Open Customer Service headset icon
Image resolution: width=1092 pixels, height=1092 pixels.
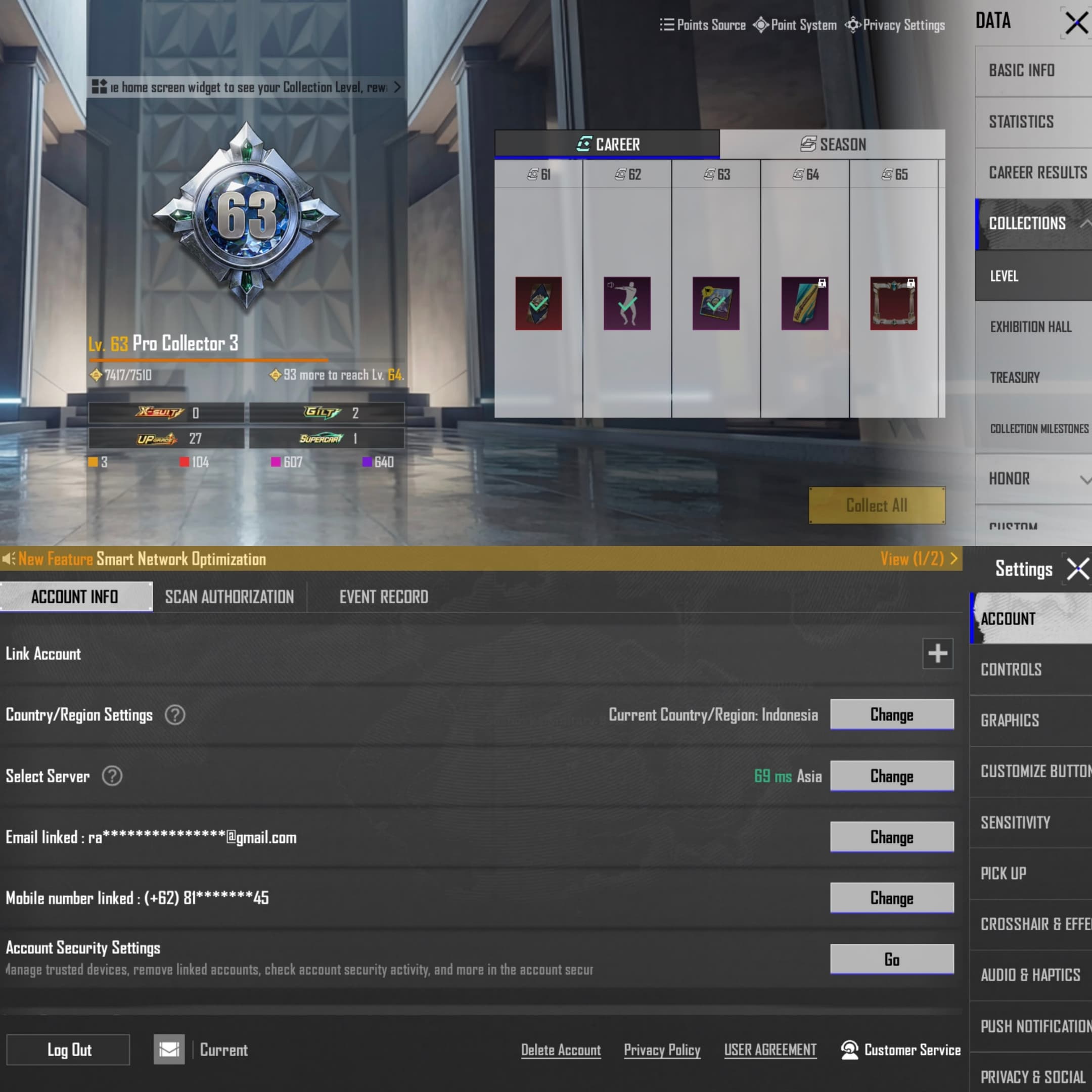[849, 1050]
